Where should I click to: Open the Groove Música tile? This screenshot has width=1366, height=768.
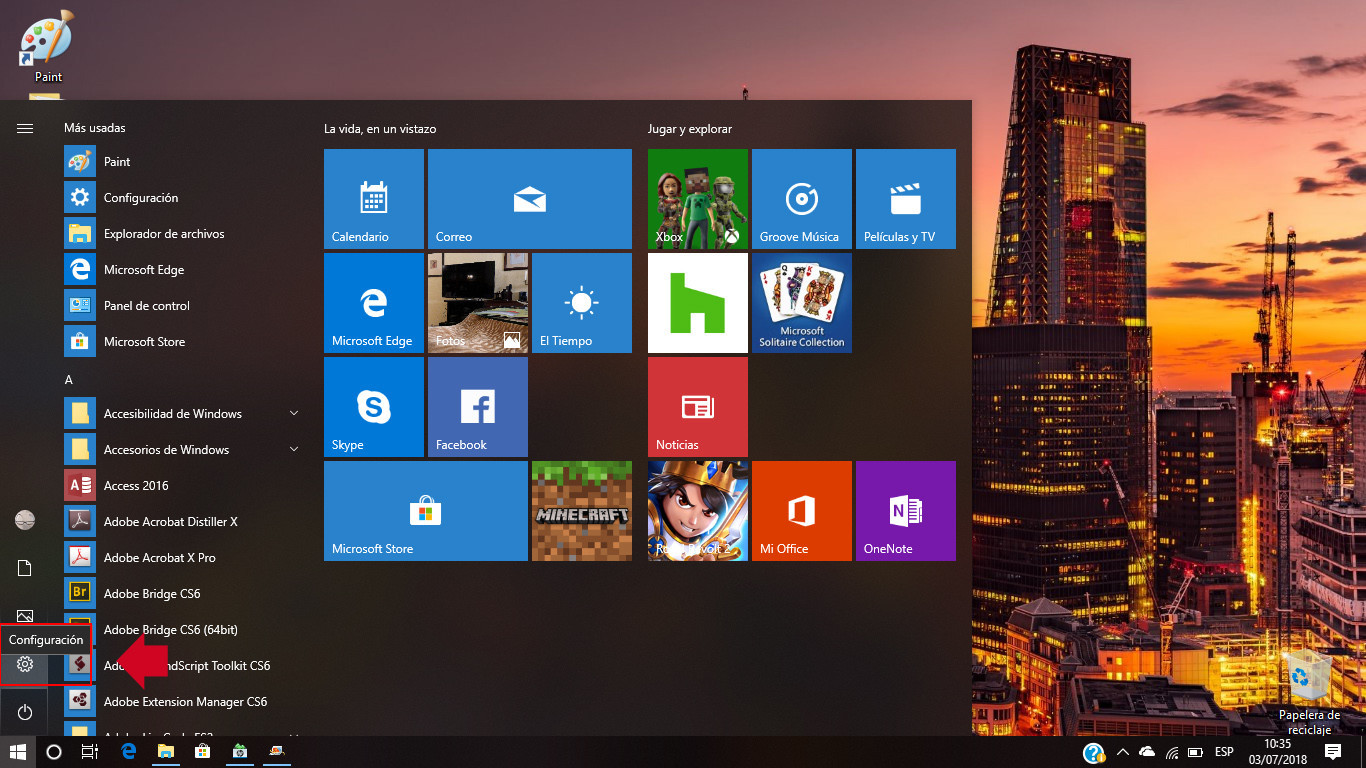[801, 198]
